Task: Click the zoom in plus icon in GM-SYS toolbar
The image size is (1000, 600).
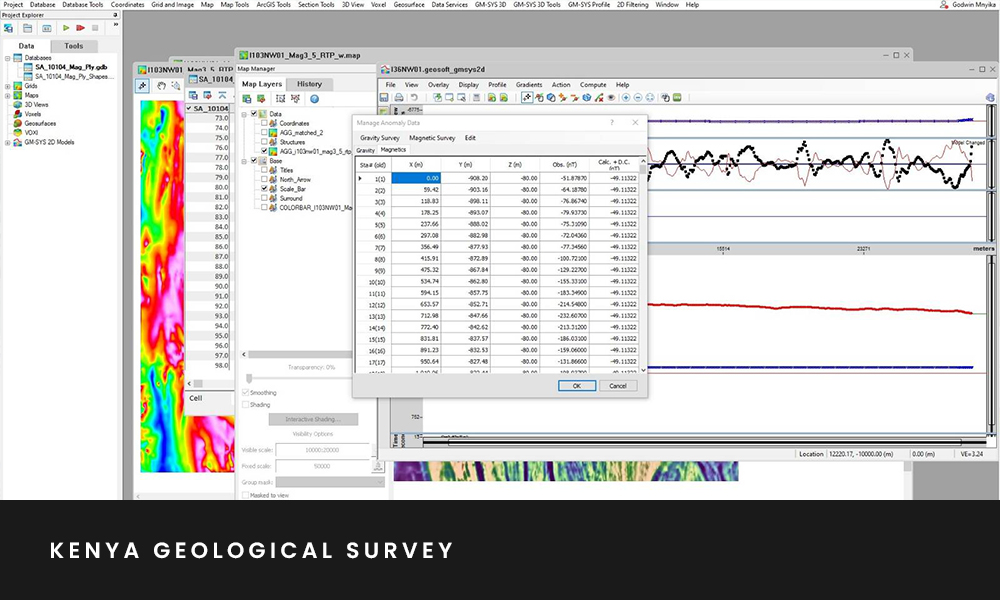Action: (x=626, y=98)
